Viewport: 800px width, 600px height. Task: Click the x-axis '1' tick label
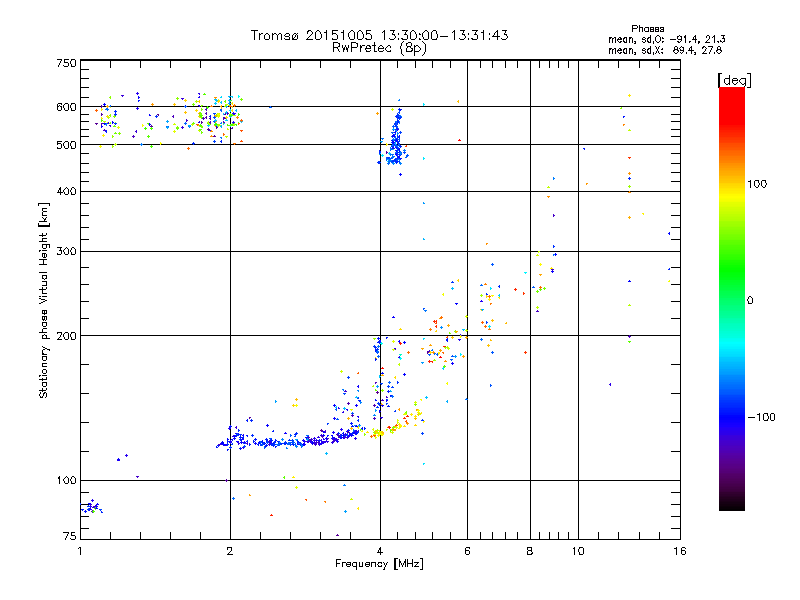point(80,551)
